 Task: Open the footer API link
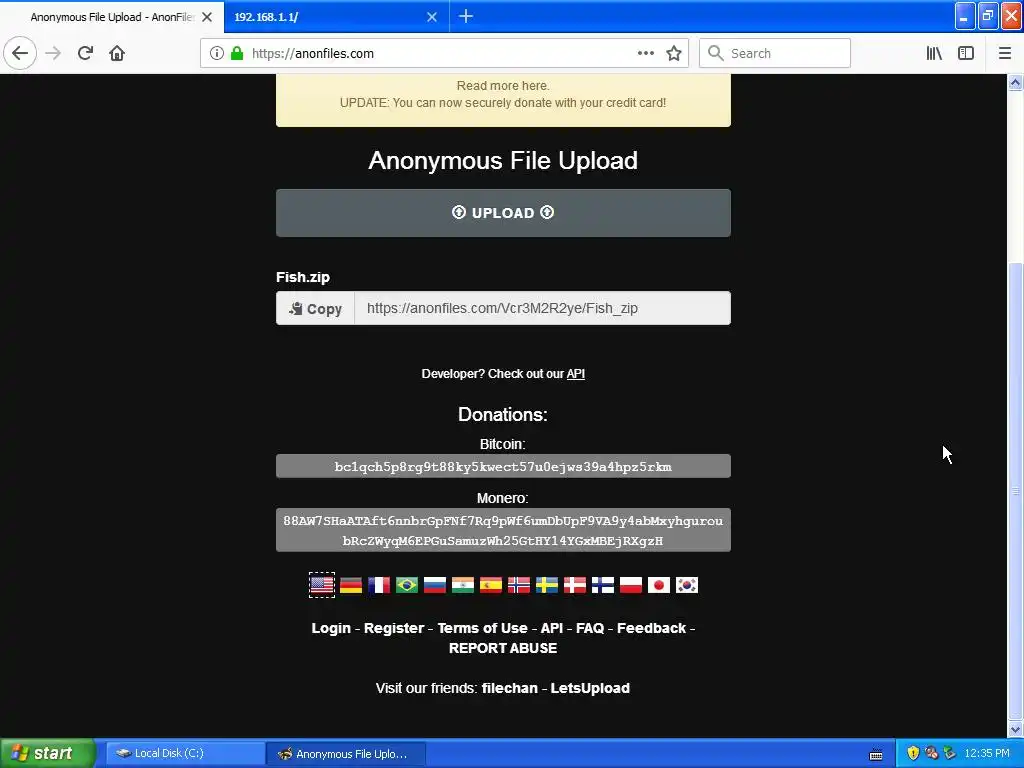552,628
